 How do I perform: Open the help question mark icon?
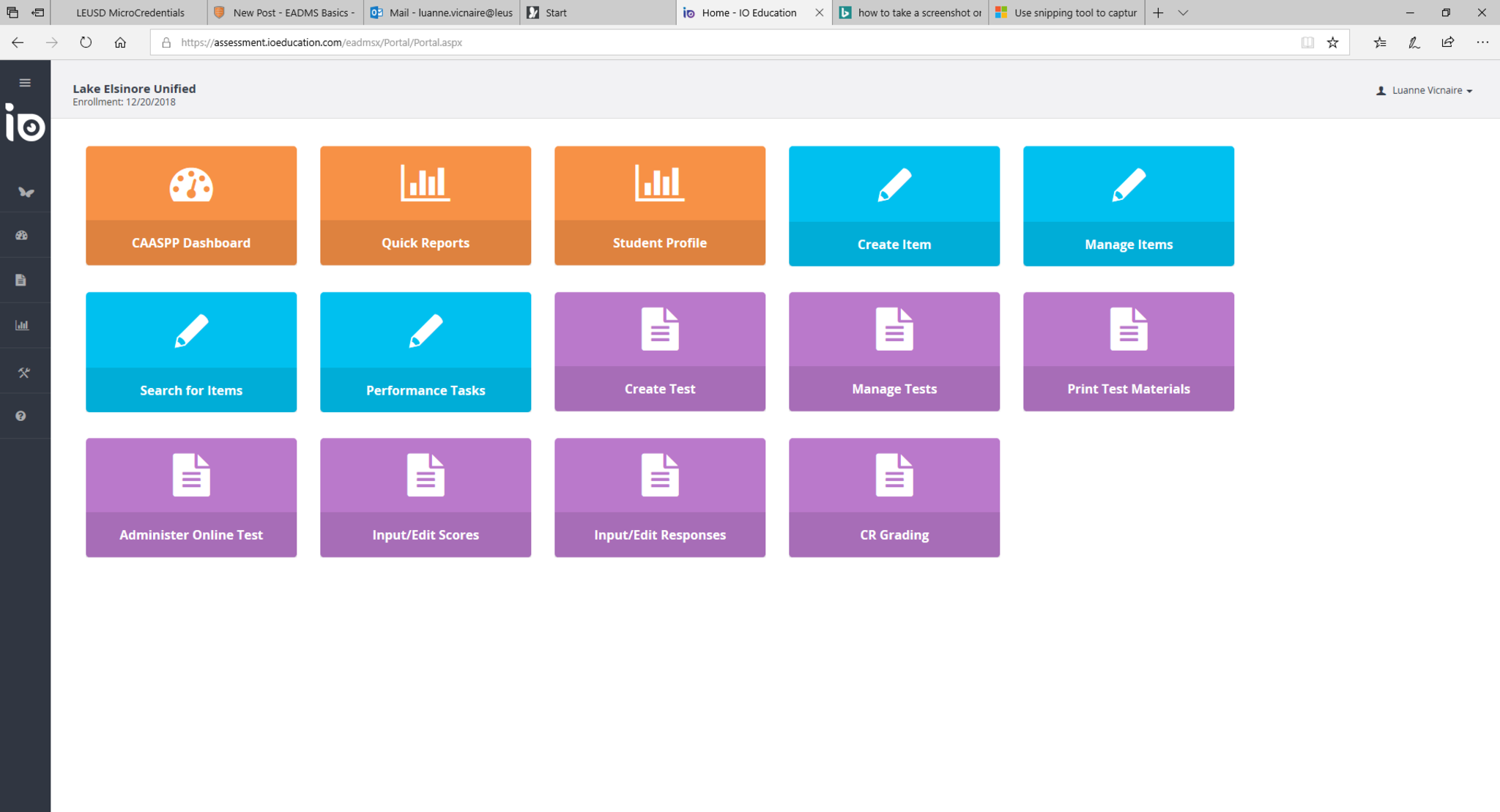point(21,416)
